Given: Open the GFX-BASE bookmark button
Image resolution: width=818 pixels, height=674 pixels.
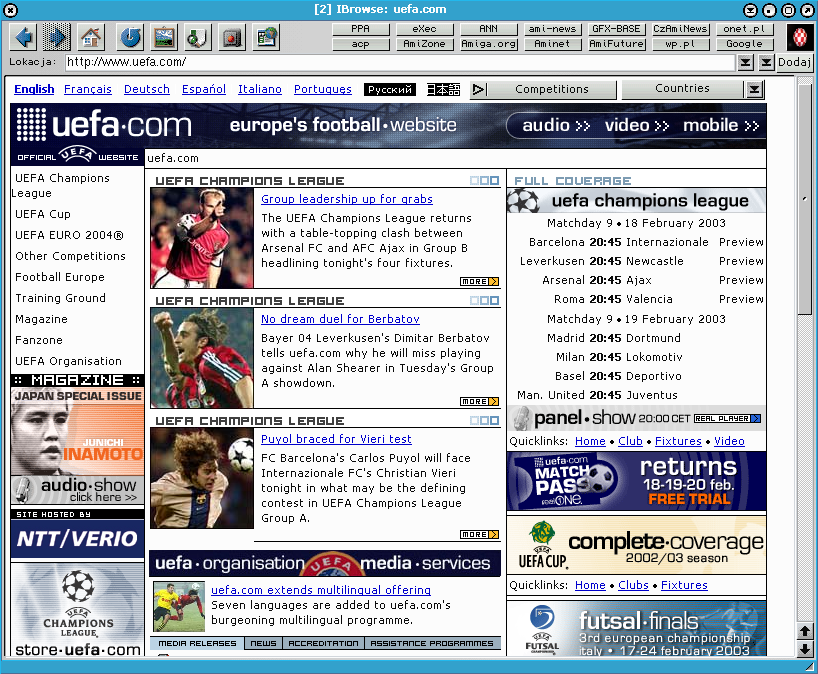Looking at the screenshot, I should pyautogui.click(x=617, y=29).
